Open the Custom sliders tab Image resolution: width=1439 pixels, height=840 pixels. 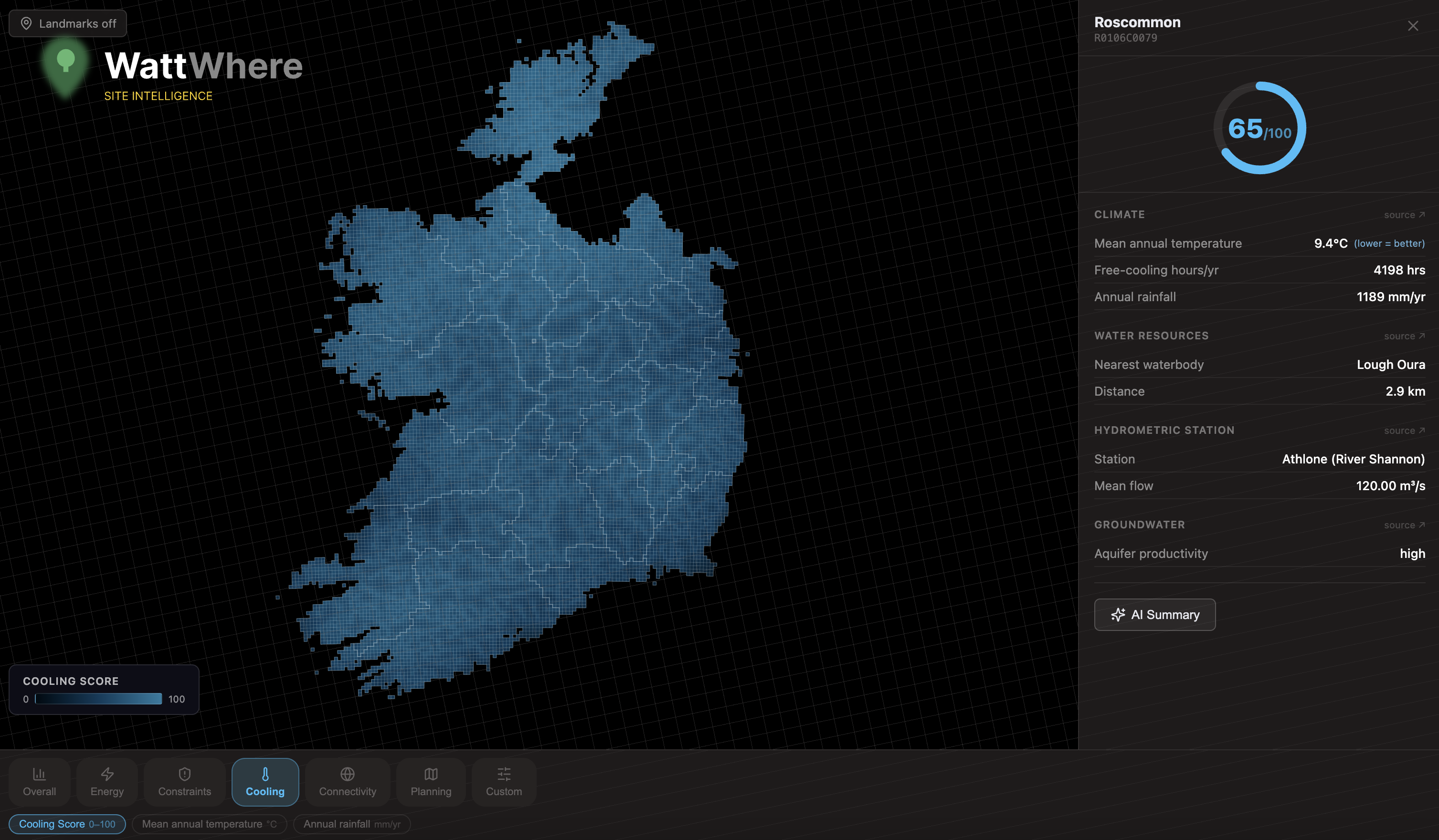pos(504,782)
